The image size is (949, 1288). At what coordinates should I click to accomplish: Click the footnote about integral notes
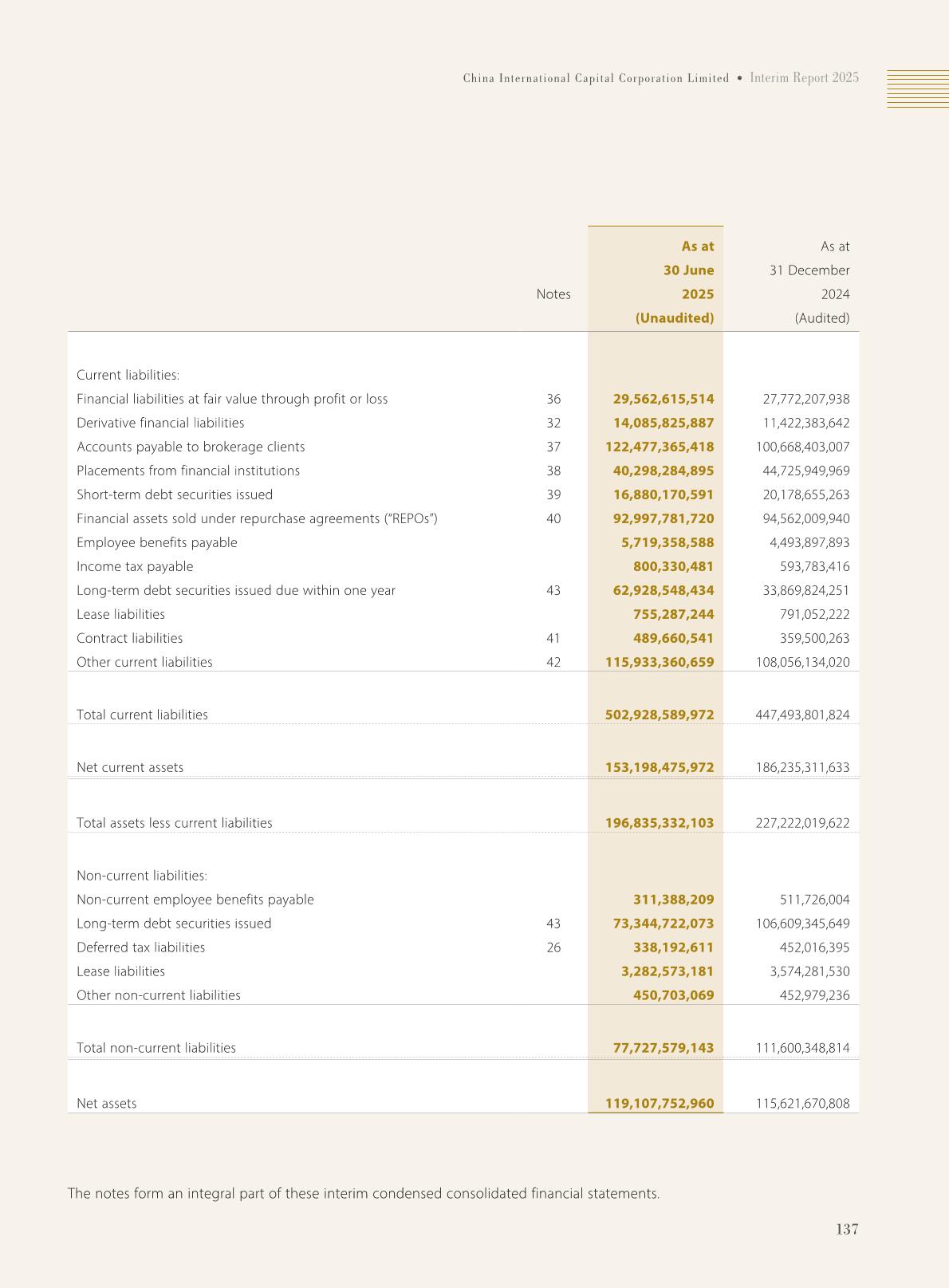click(364, 1193)
